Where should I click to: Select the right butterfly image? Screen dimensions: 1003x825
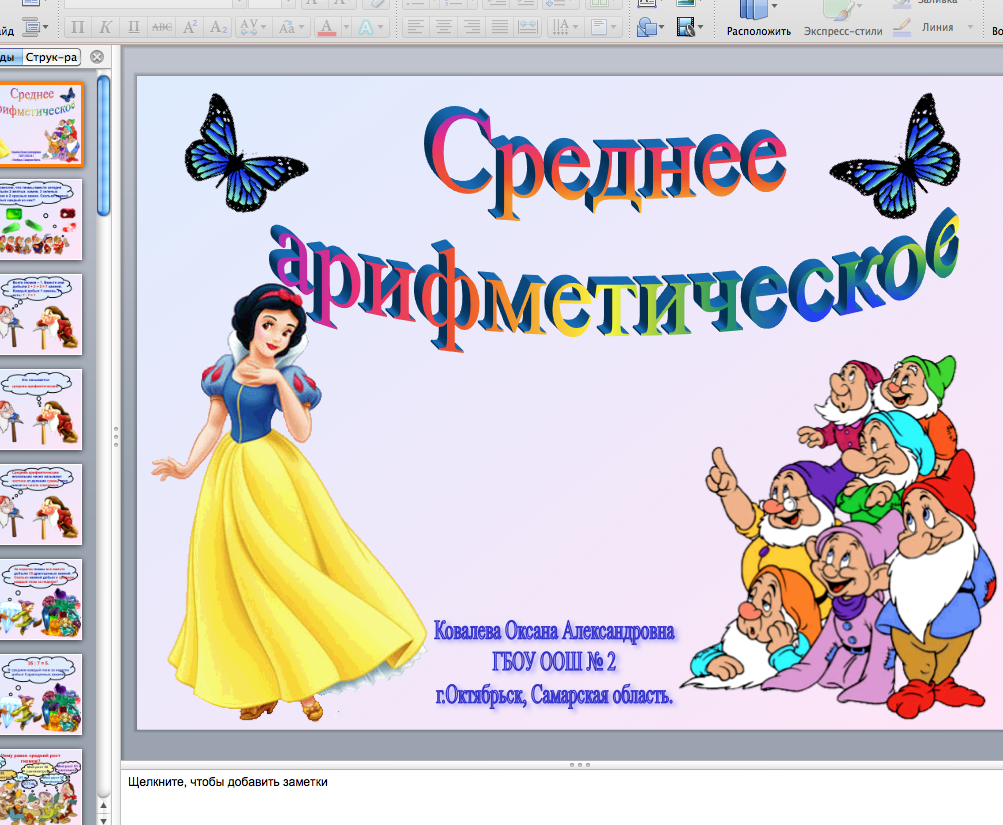pyautogui.click(x=896, y=155)
